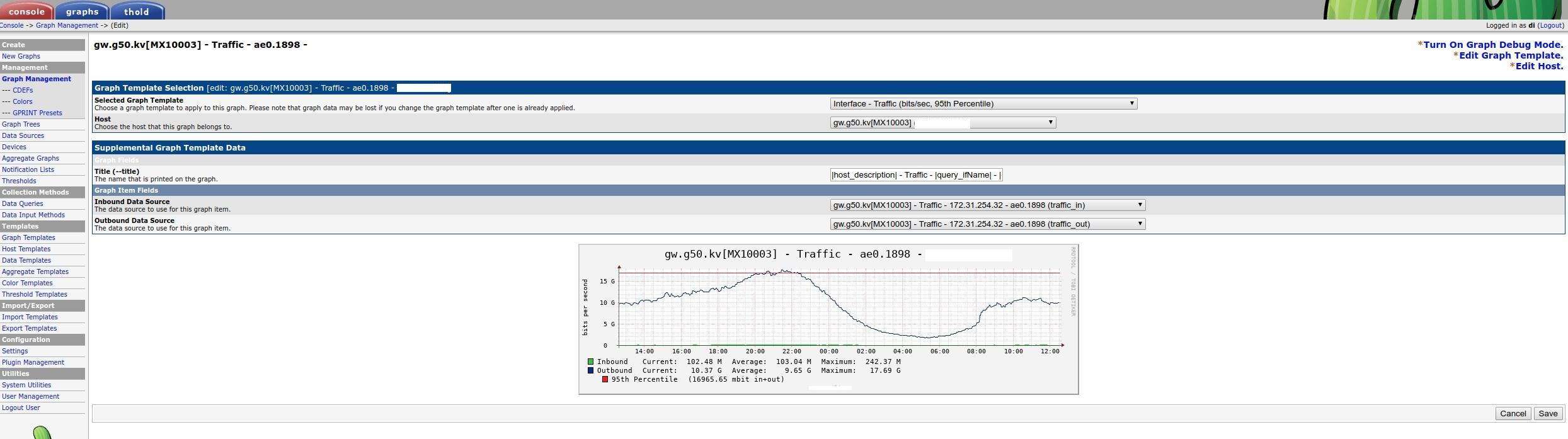Open GPRINT Presets sidebar item
Image resolution: width=1568 pixels, height=439 pixels.
(x=37, y=113)
